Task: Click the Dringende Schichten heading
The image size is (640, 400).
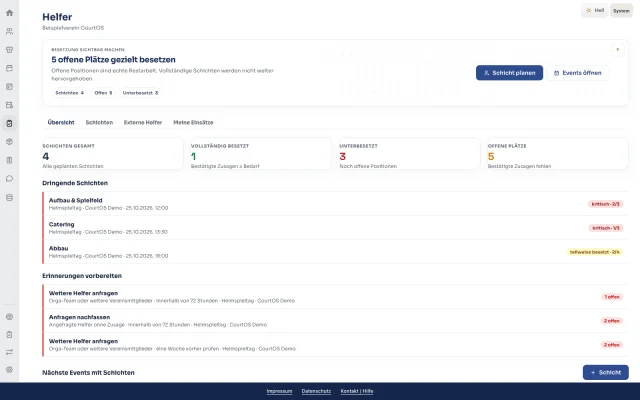Action: point(75,183)
